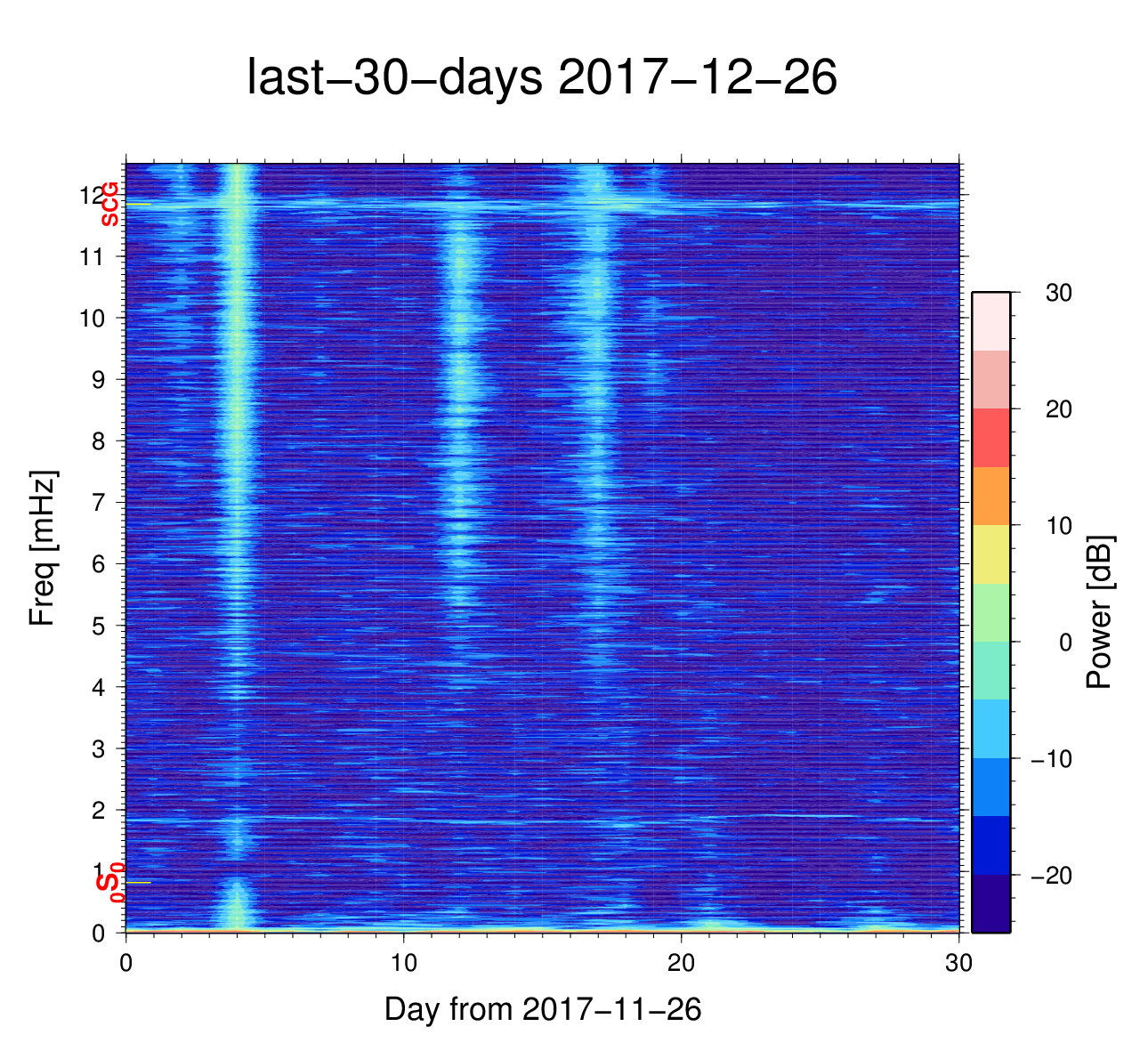Click the x-axis tick label "30"
The image size is (1148, 1059).
pos(958,965)
